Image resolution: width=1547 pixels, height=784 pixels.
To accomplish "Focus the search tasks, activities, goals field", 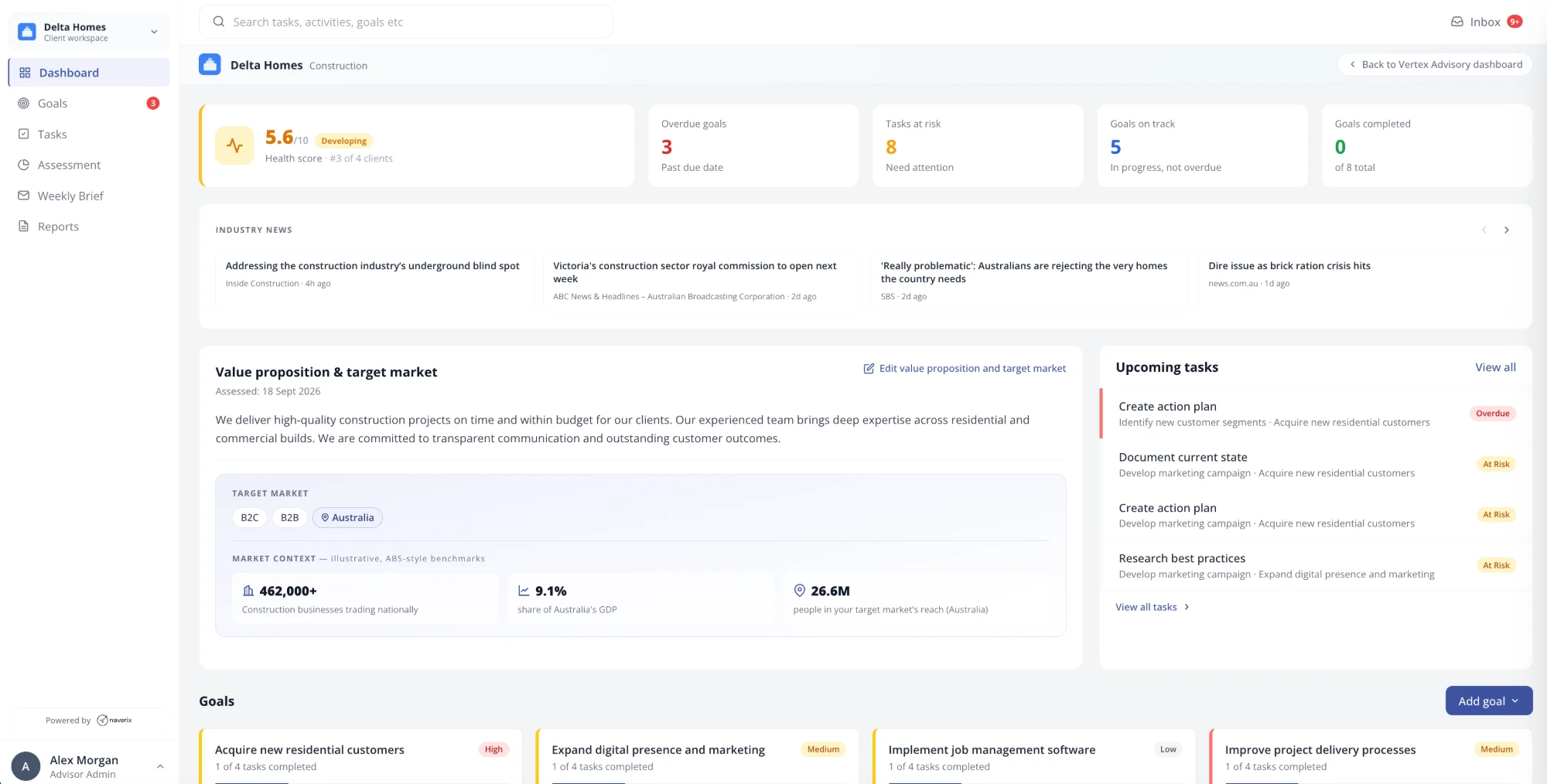I will click(x=406, y=22).
